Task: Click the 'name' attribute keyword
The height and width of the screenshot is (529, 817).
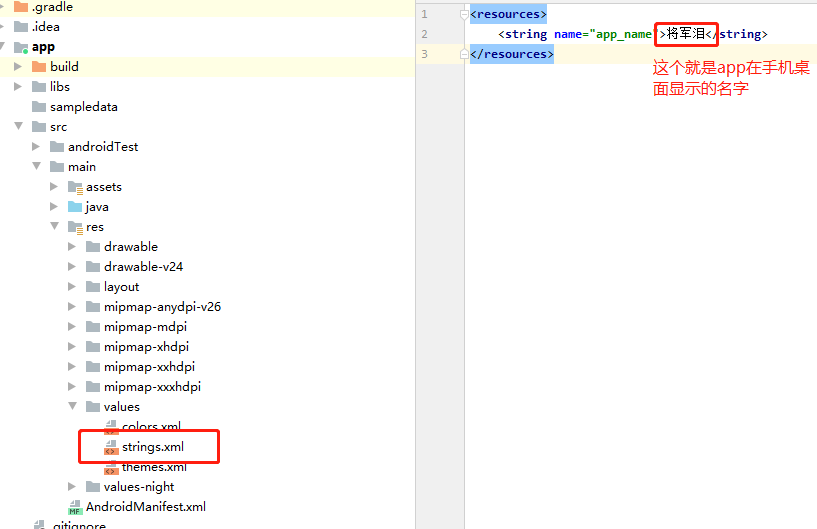Action: (568, 34)
